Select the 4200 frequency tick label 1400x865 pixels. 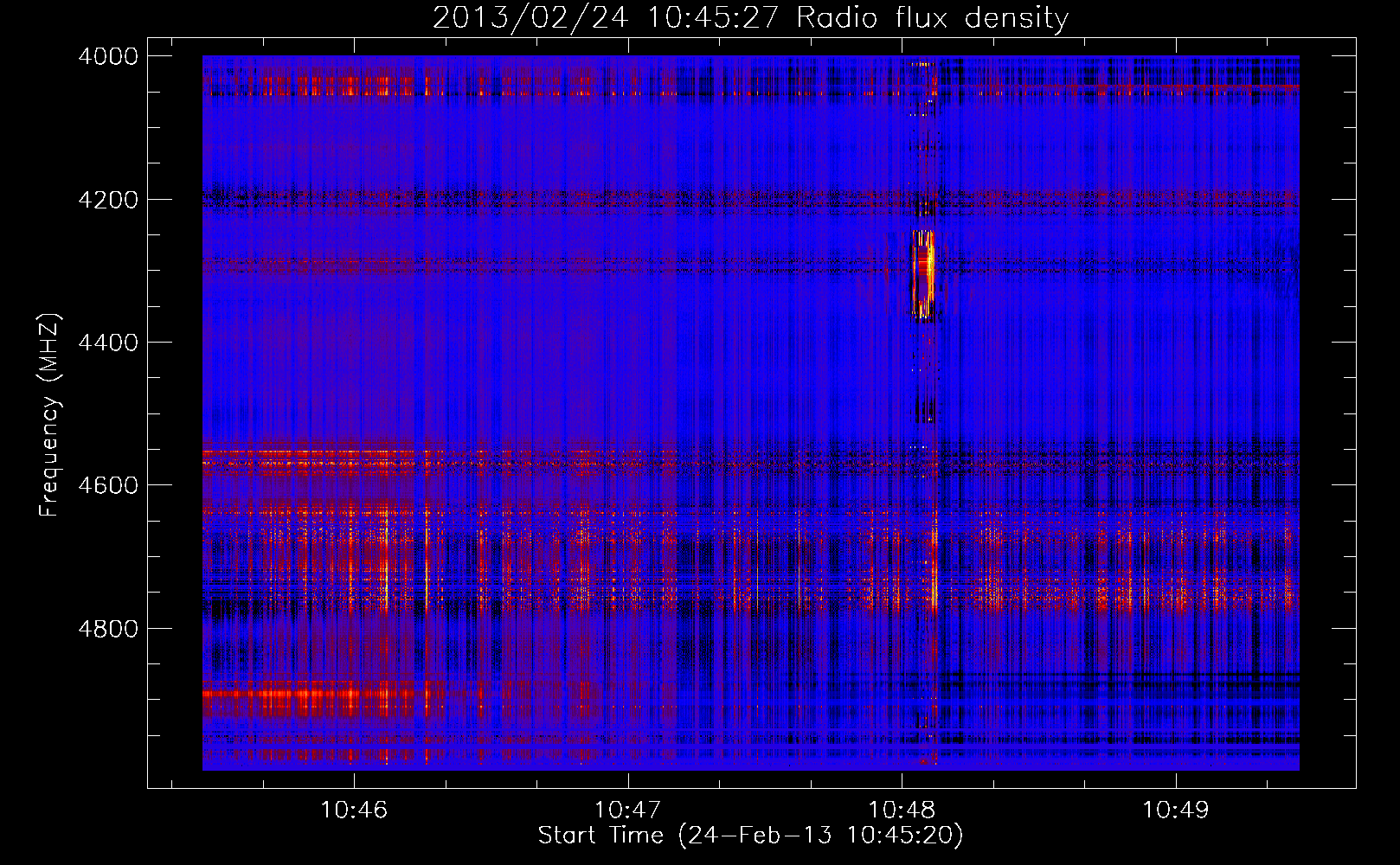[108, 200]
